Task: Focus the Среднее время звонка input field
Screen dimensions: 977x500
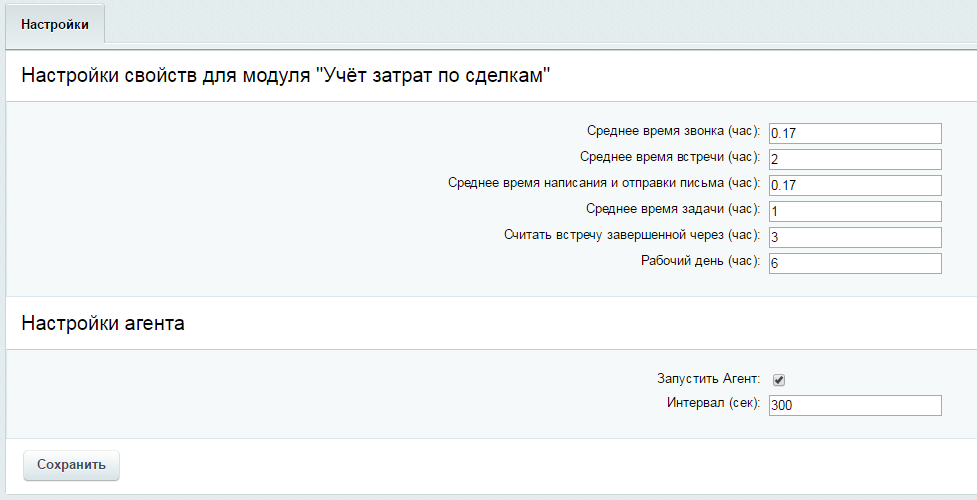Action: (855, 133)
